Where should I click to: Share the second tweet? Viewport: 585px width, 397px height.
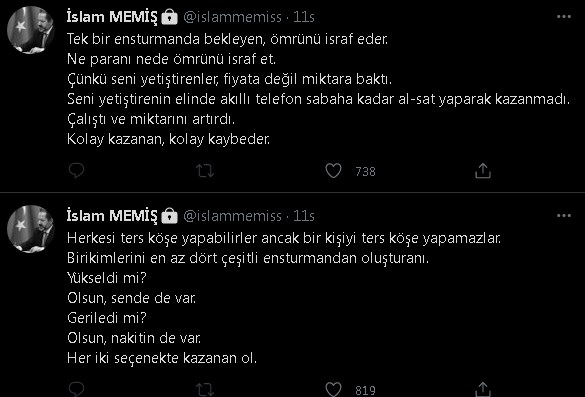tap(483, 390)
